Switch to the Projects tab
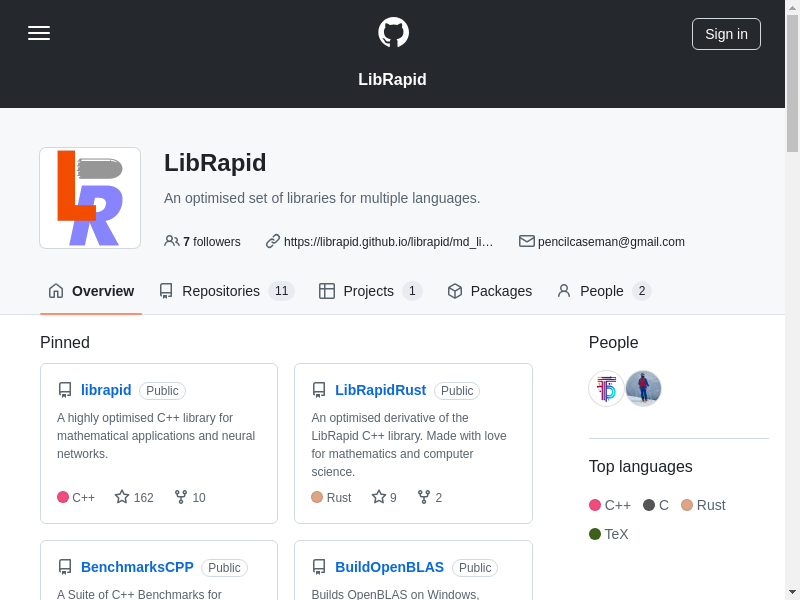 (370, 291)
